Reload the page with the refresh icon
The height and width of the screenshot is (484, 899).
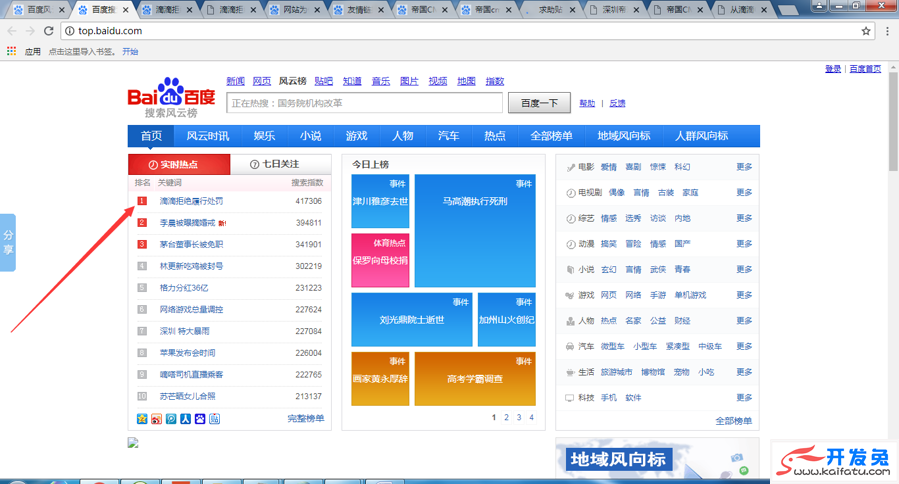(49, 31)
